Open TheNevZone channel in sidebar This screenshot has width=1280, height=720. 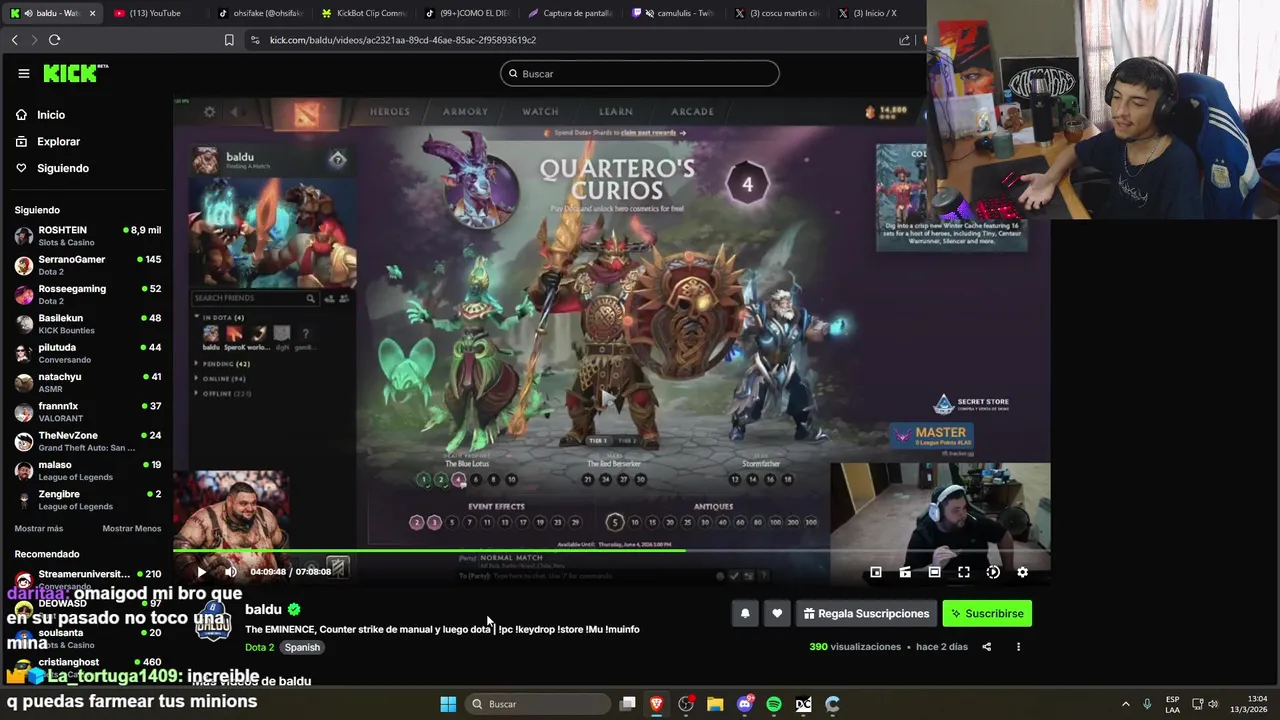(x=88, y=441)
